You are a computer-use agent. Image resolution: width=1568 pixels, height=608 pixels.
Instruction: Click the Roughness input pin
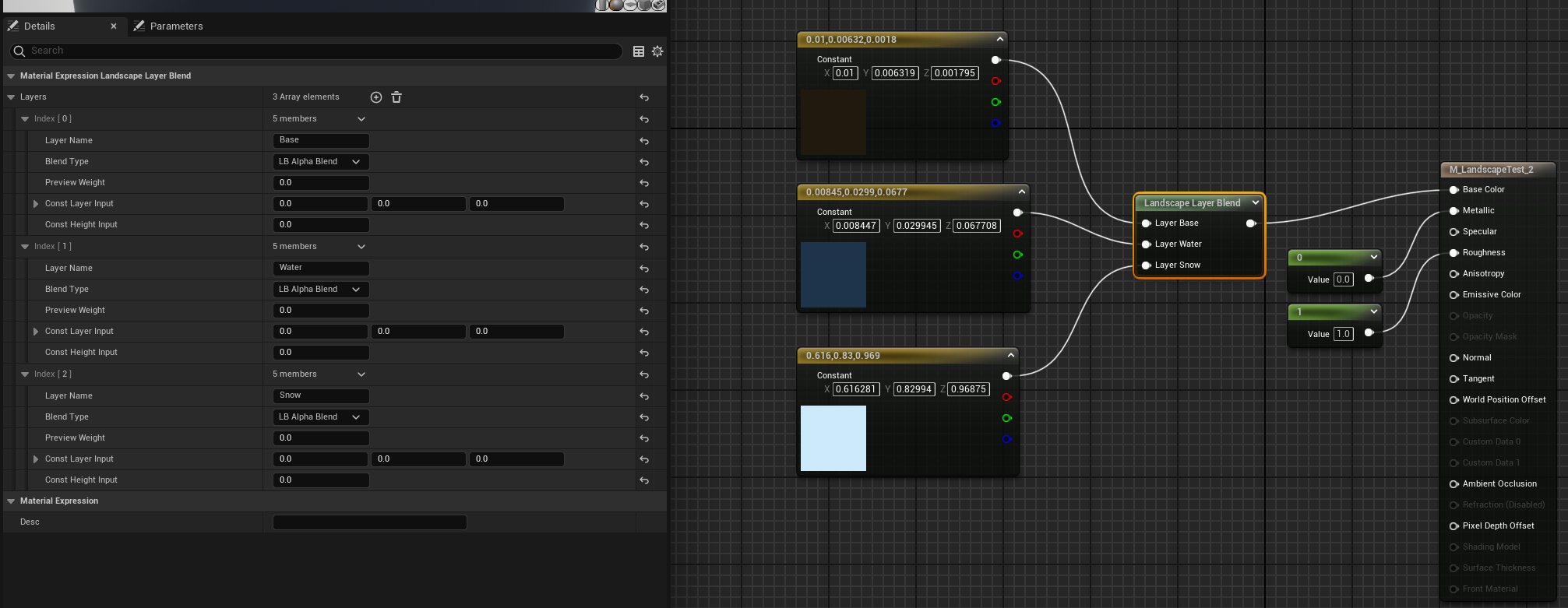click(1453, 253)
